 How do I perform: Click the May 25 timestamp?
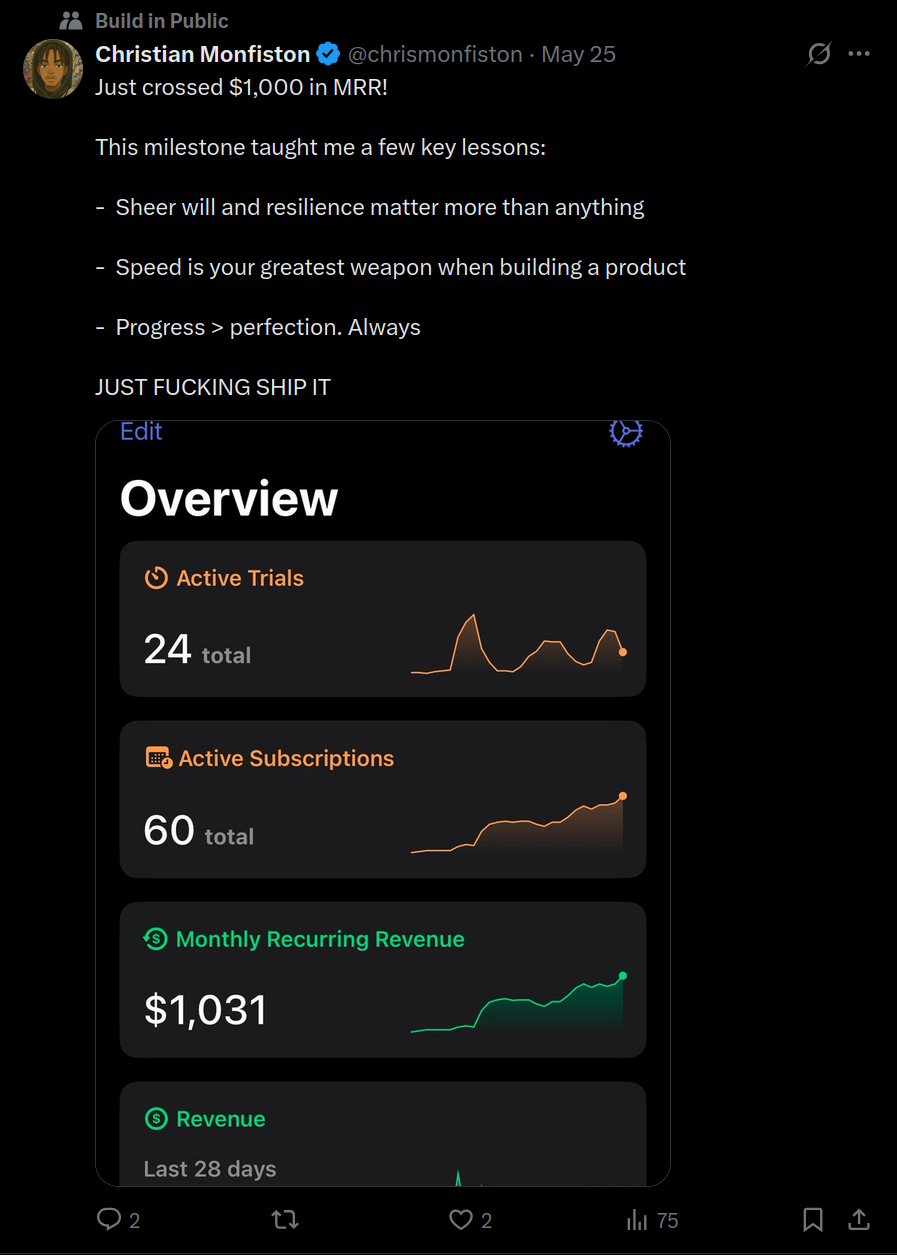point(578,54)
